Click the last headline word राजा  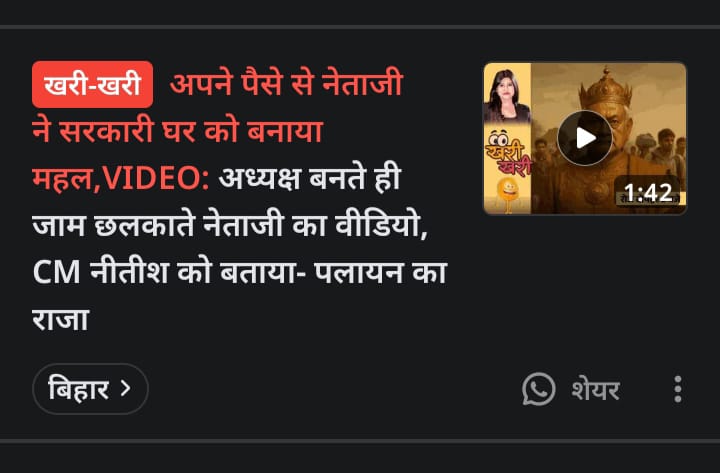(60, 320)
